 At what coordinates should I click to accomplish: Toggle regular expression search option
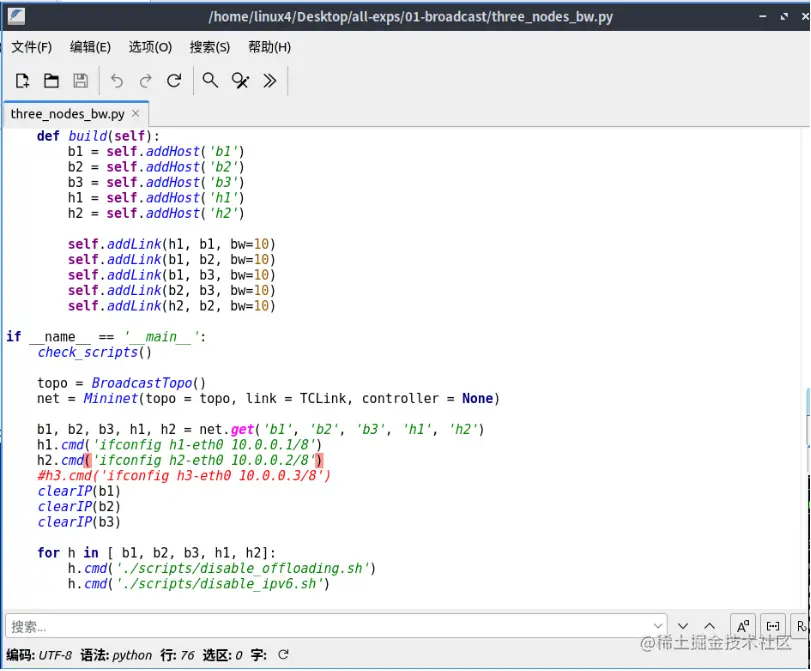(x=801, y=627)
